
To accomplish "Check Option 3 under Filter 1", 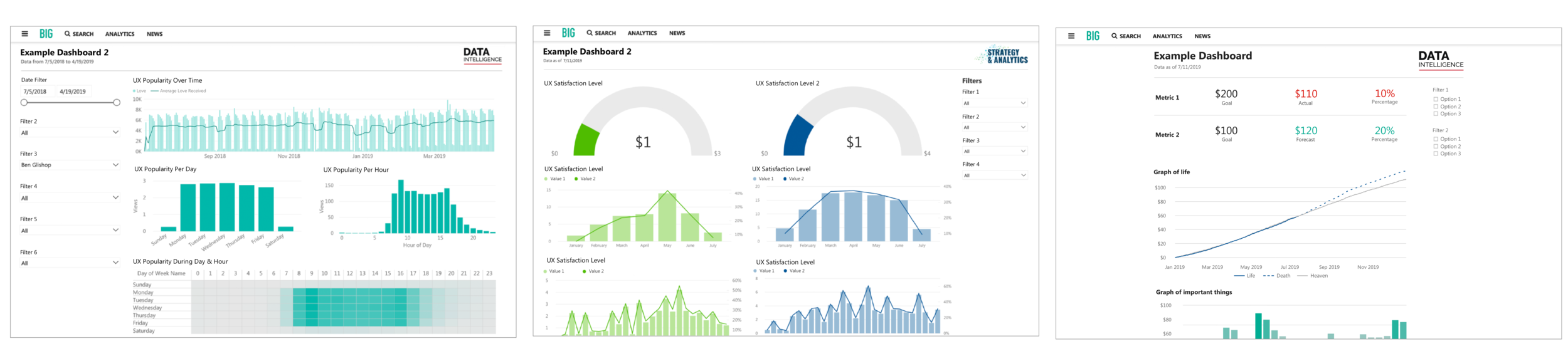I will pyautogui.click(x=1436, y=113).
